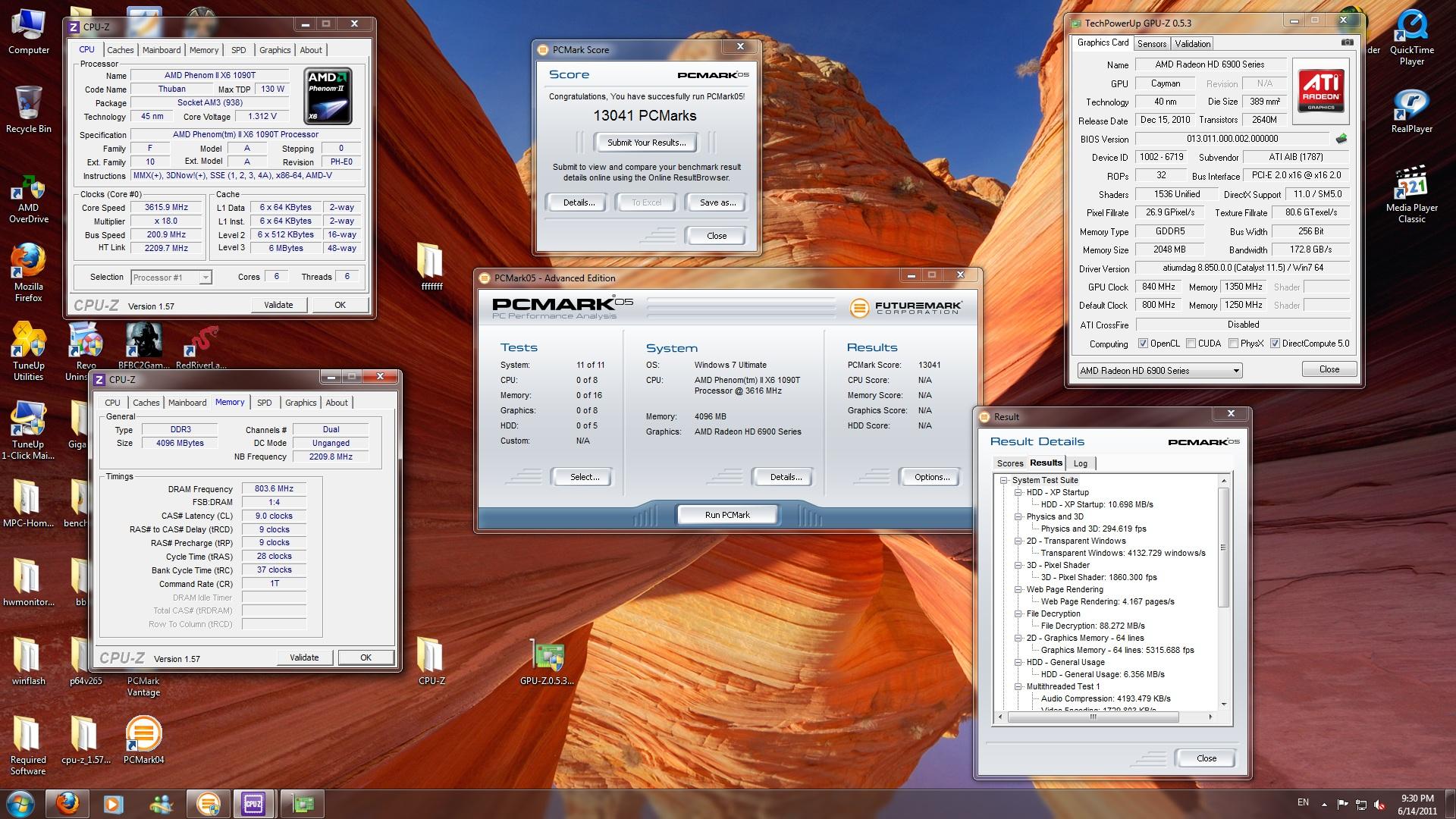Switch to the CPU-Z taskbar button
This screenshot has height=819, width=1456.
tap(254, 803)
